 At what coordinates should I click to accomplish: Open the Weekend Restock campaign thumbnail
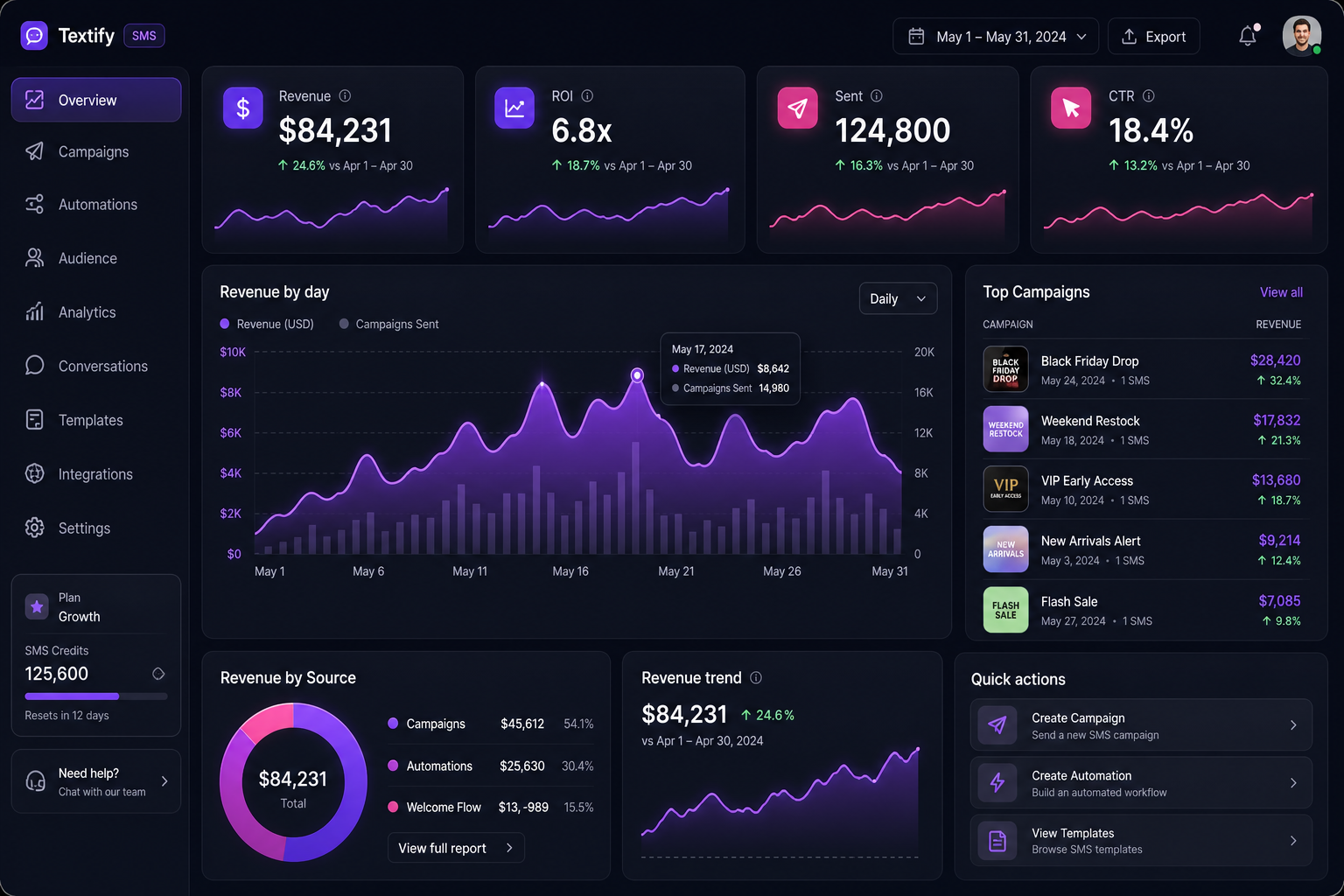click(1005, 429)
